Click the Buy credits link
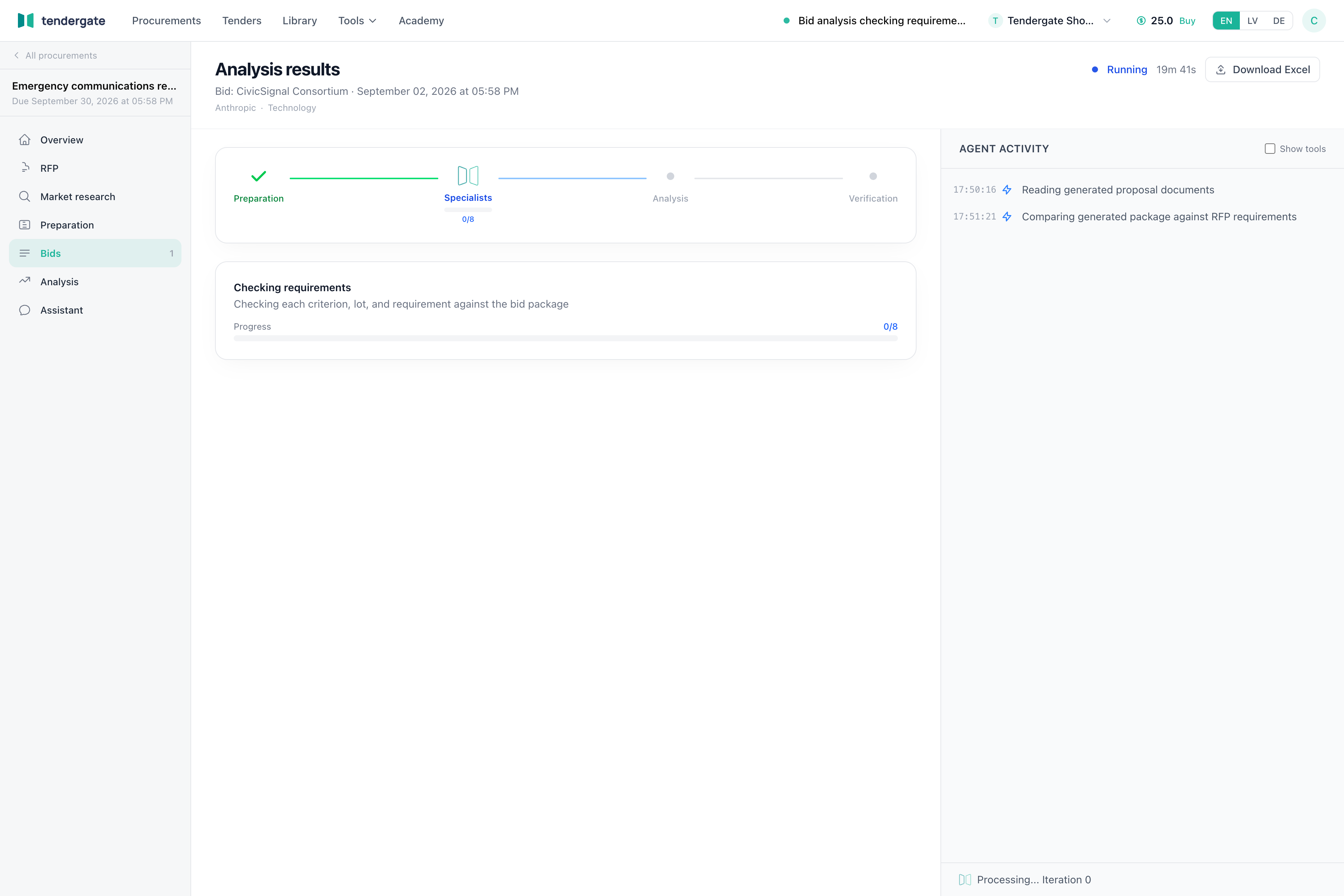Viewport: 1344px width, 896px height. pos(1187,21)
